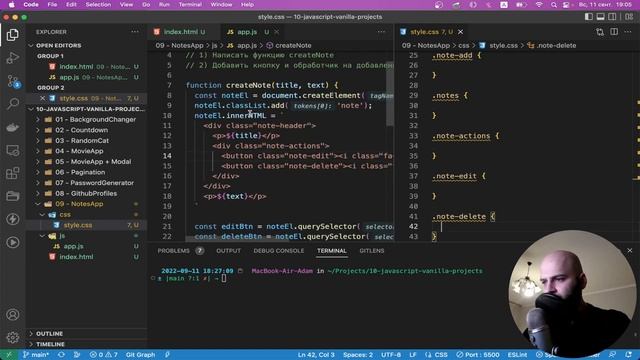Open the Go menu
Image resolution: width=640 pixels, height=360 pixels.
[x=146, y=4]
